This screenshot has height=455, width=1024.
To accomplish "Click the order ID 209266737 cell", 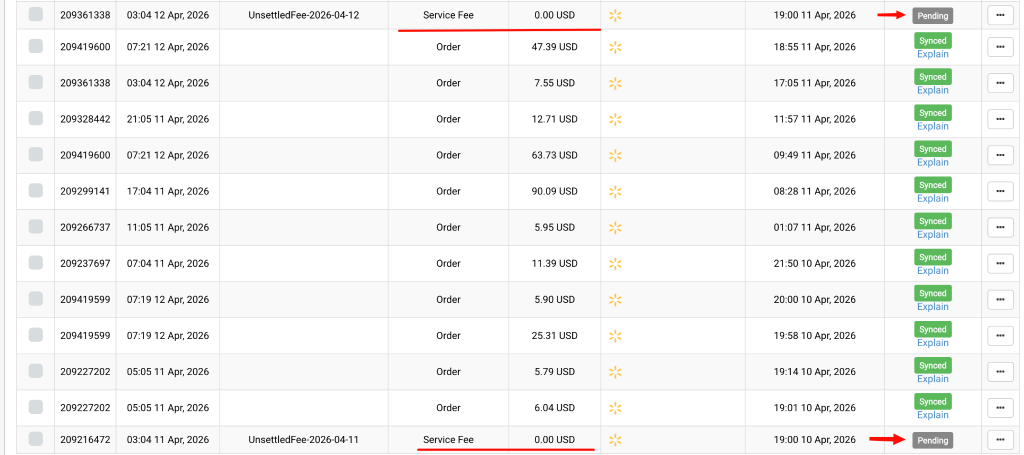I will pyautogui.click(x=85, y=227).
